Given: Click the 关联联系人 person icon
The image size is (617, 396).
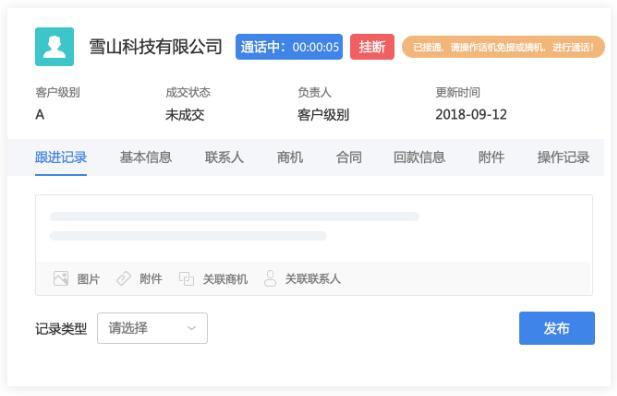Looking at the screenshot, I should point(270,278).
